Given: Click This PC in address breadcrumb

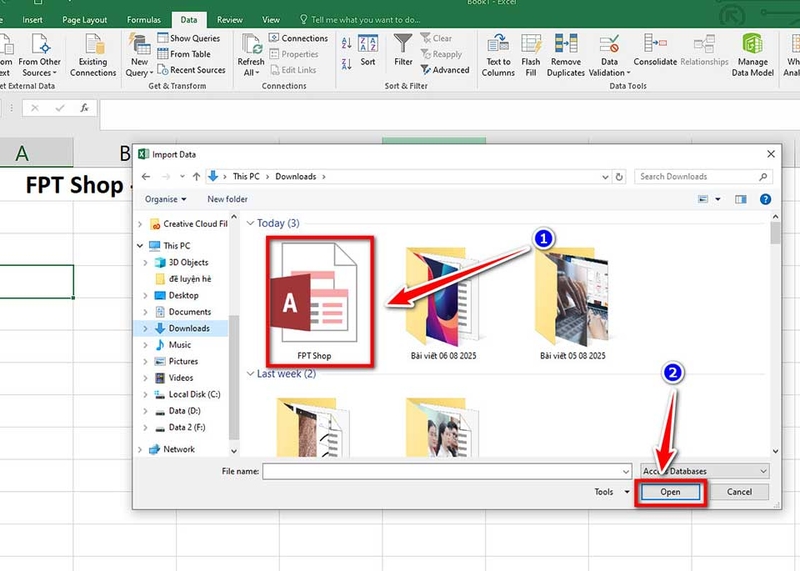Looking at the screenshot, I should coord(246,177).
